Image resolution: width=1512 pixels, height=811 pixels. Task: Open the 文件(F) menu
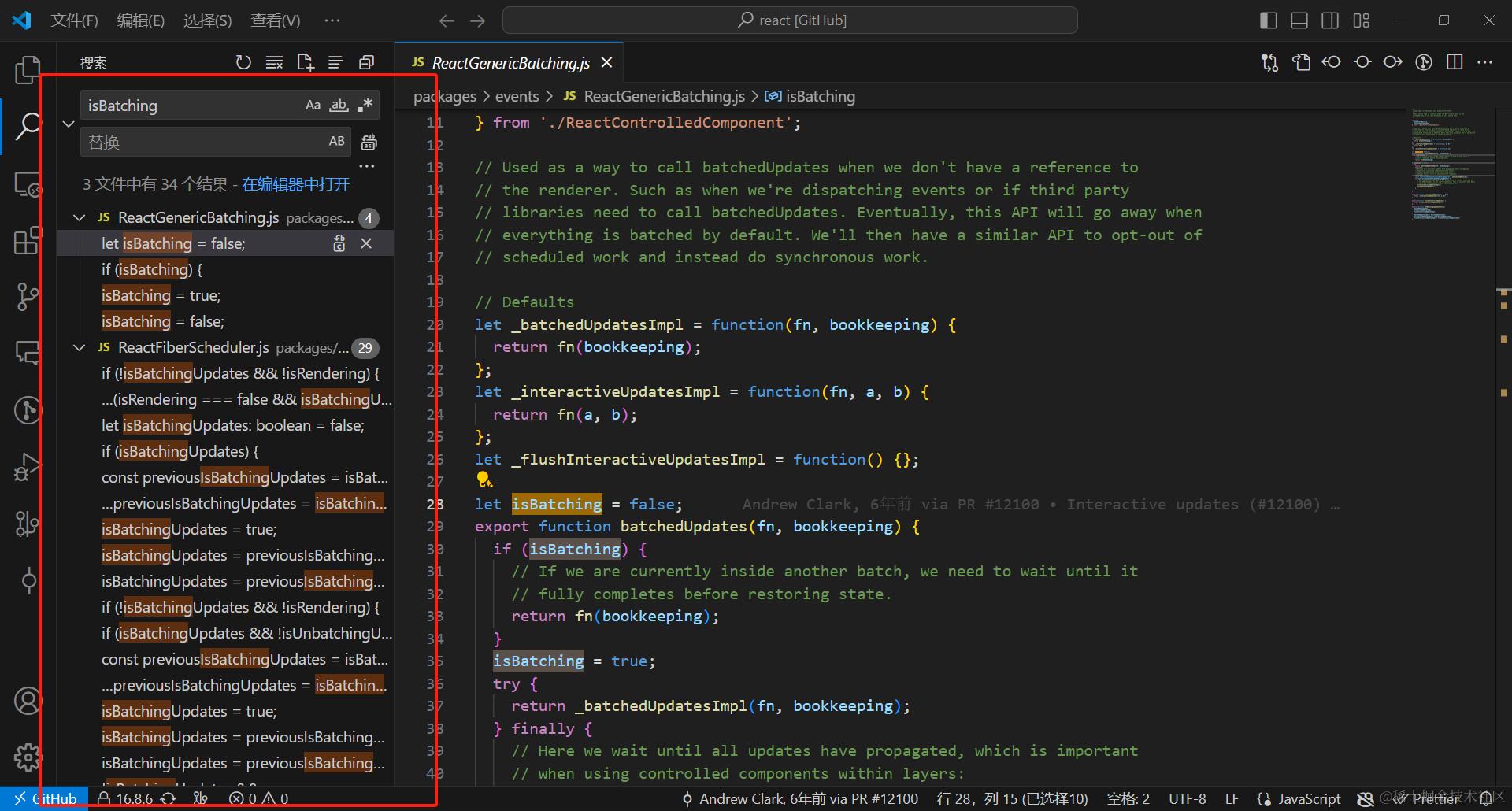coord(75,20)
